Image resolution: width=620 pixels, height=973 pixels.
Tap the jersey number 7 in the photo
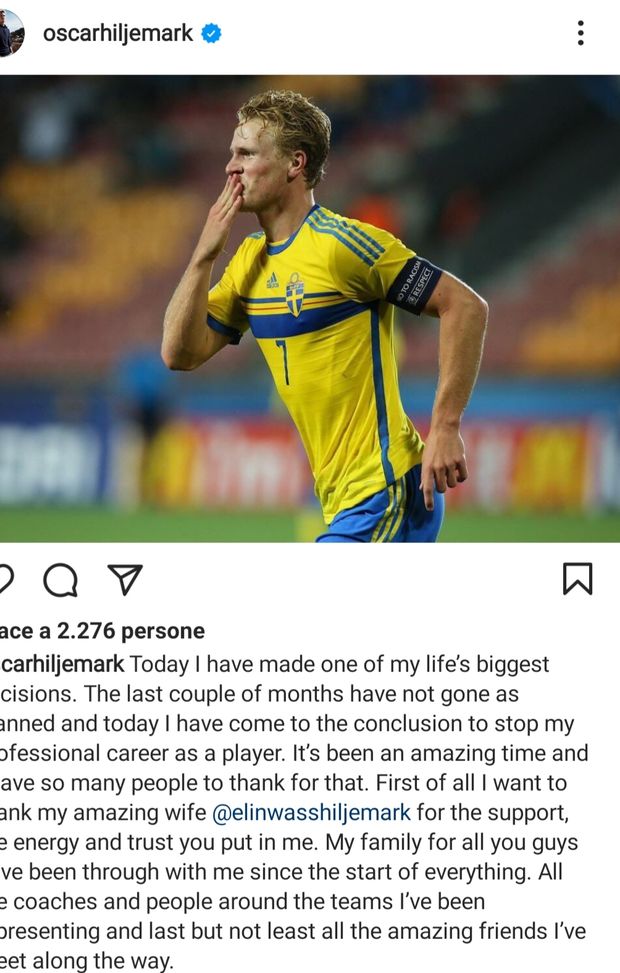283,361
